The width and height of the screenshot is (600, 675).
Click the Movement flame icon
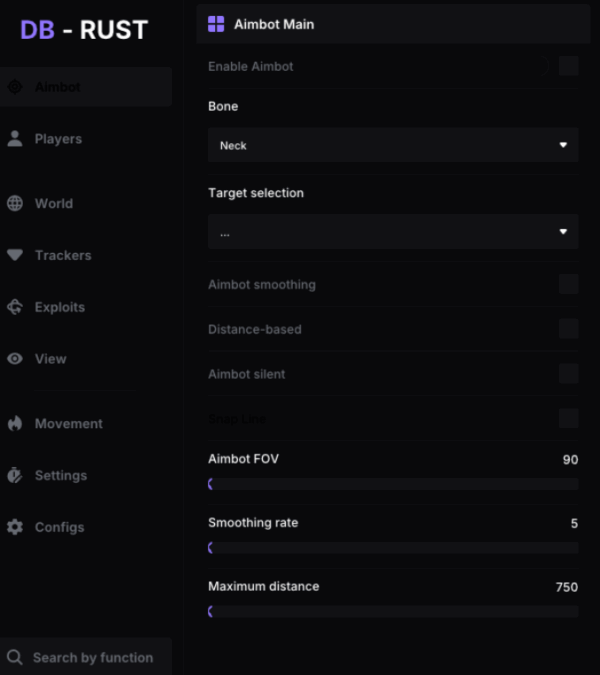pyautogui.click(x=15, y=423)
